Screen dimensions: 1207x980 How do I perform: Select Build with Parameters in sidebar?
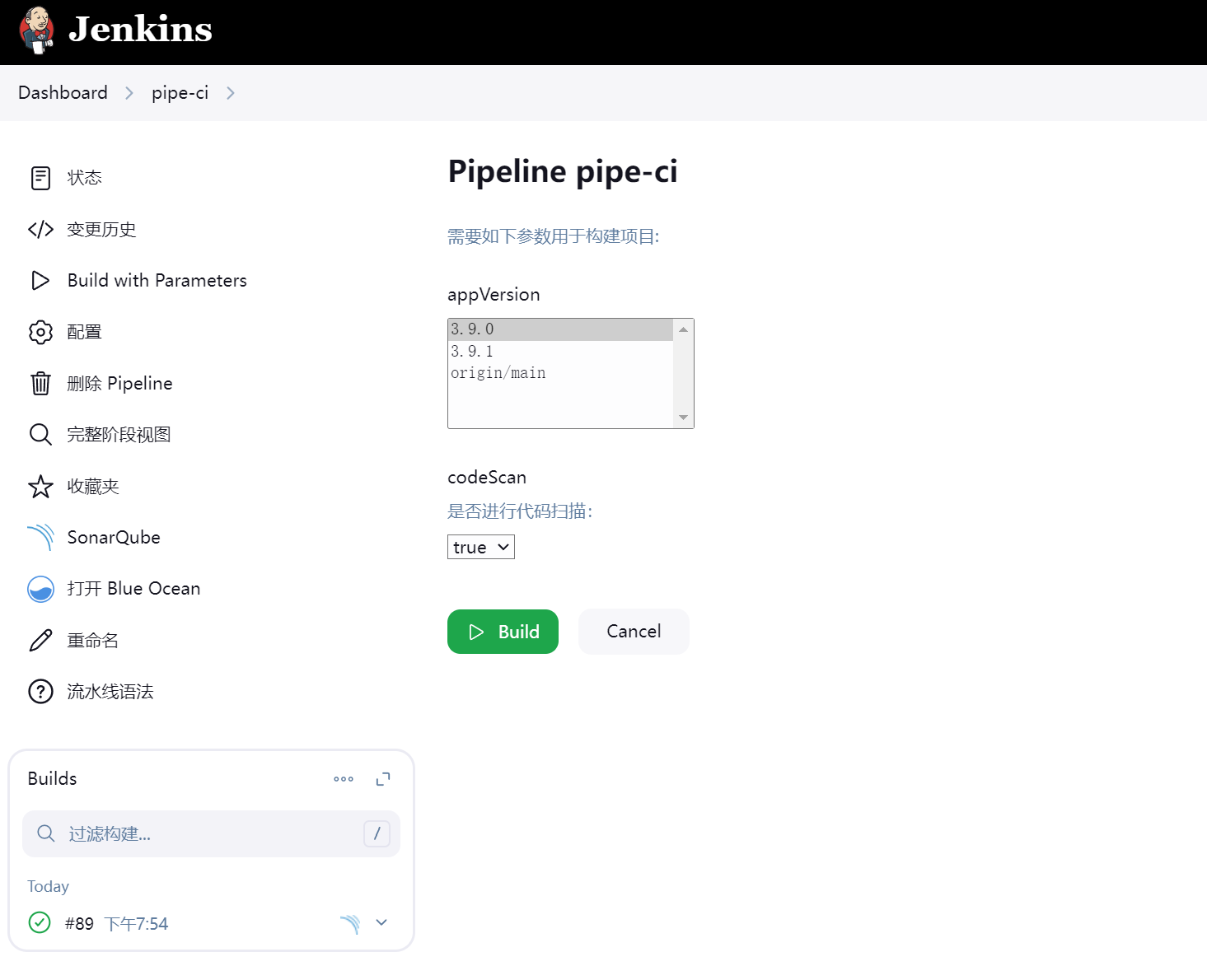[x=157, y=281]
